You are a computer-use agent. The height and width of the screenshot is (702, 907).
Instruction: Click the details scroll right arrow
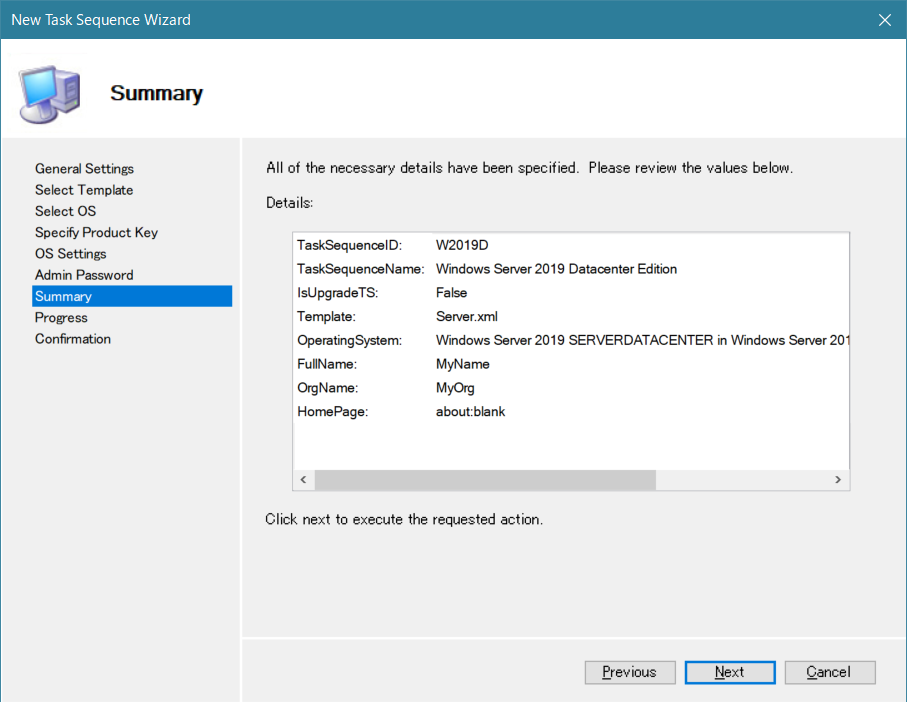838,479
